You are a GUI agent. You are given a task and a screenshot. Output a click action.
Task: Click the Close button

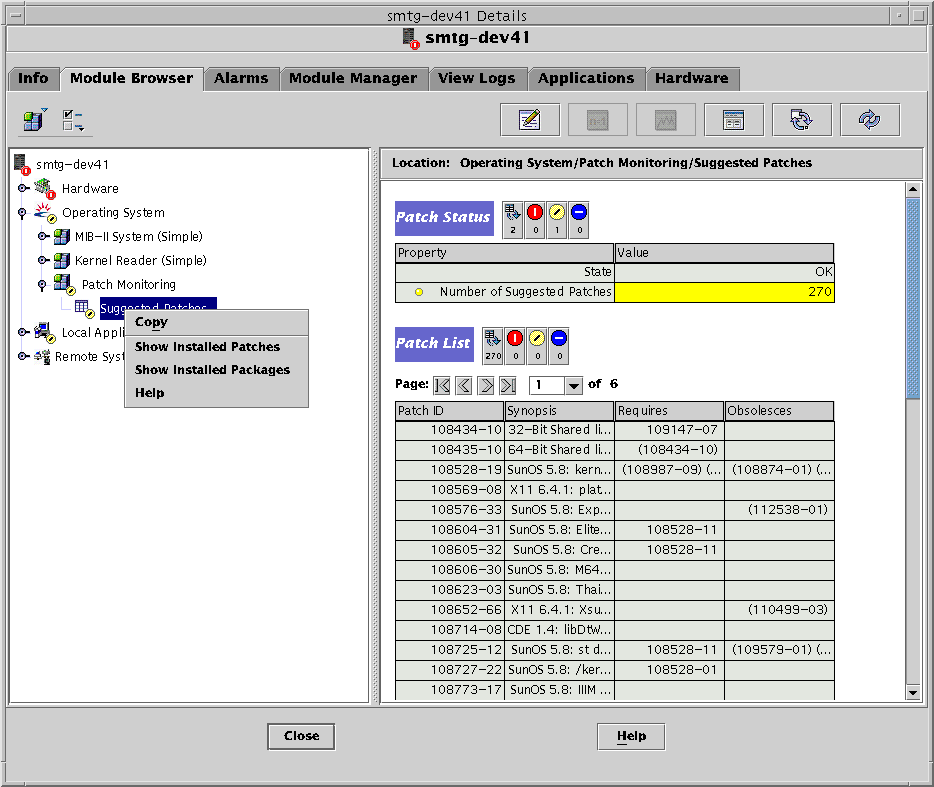coord(301,736)
